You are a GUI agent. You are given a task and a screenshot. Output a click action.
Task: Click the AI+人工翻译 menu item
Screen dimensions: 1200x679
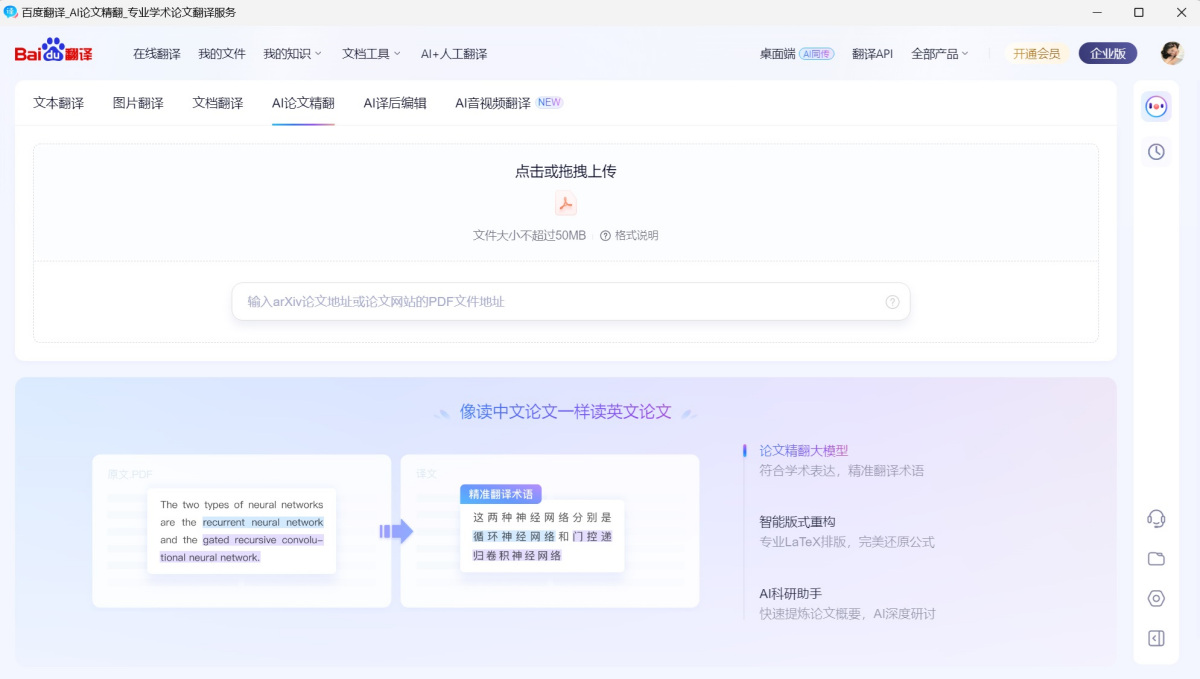(455, 53)
